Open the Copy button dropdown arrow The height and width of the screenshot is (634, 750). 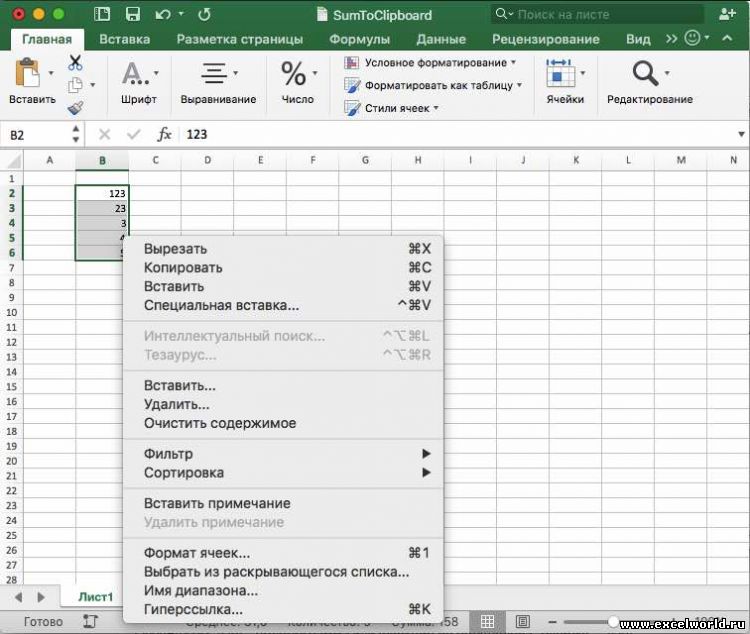coord(92,85)
